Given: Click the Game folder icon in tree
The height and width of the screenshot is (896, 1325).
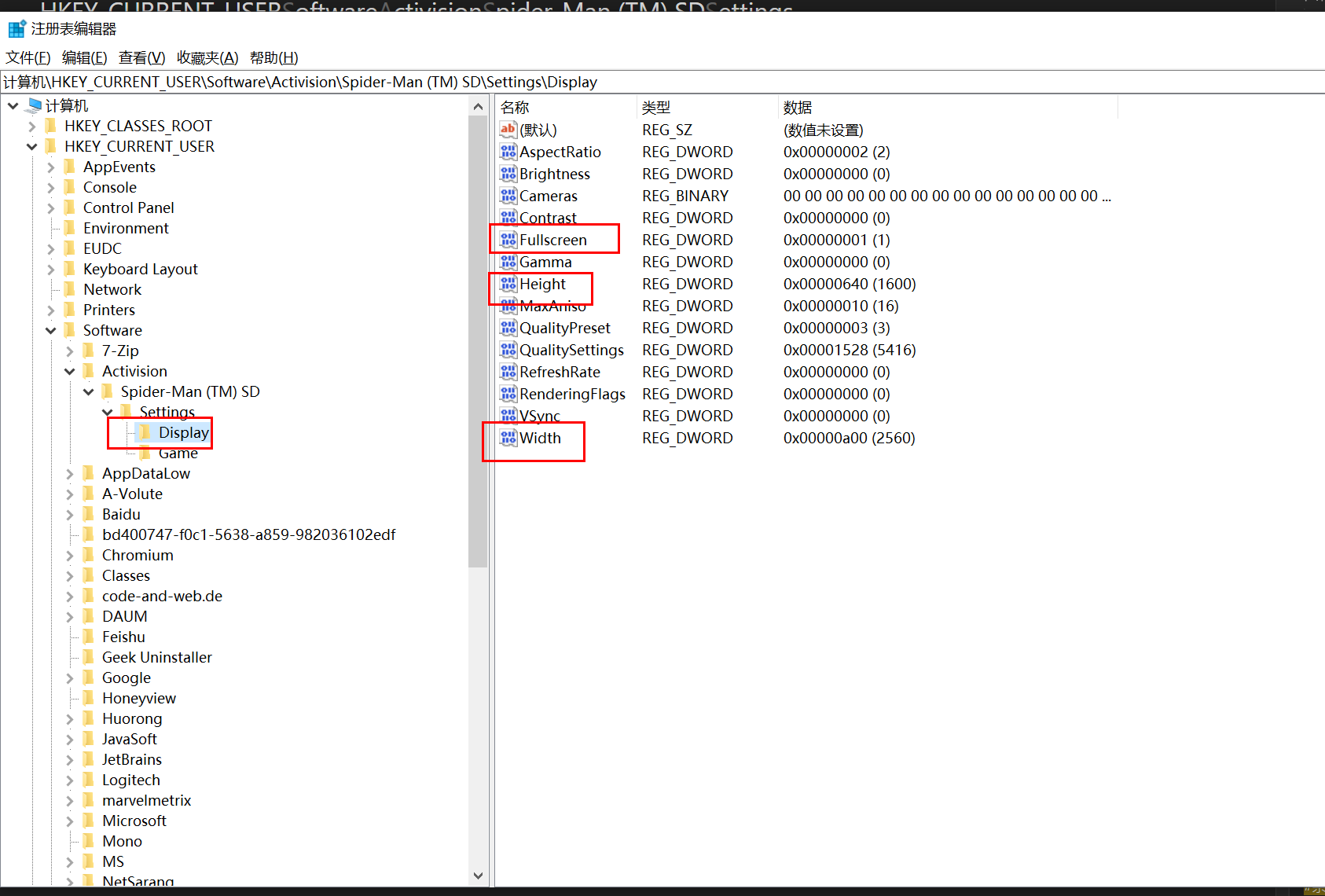Looking at the screenshot, I should 145,453.
